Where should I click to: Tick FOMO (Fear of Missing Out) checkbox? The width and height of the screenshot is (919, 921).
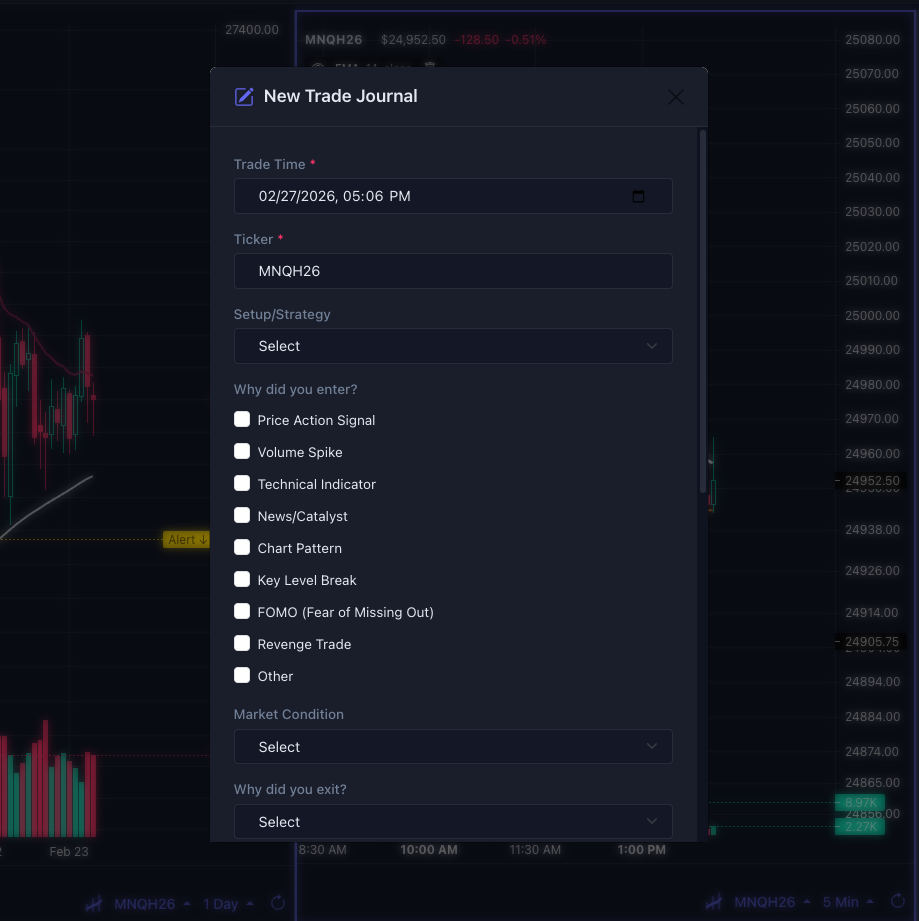point(242,611)
